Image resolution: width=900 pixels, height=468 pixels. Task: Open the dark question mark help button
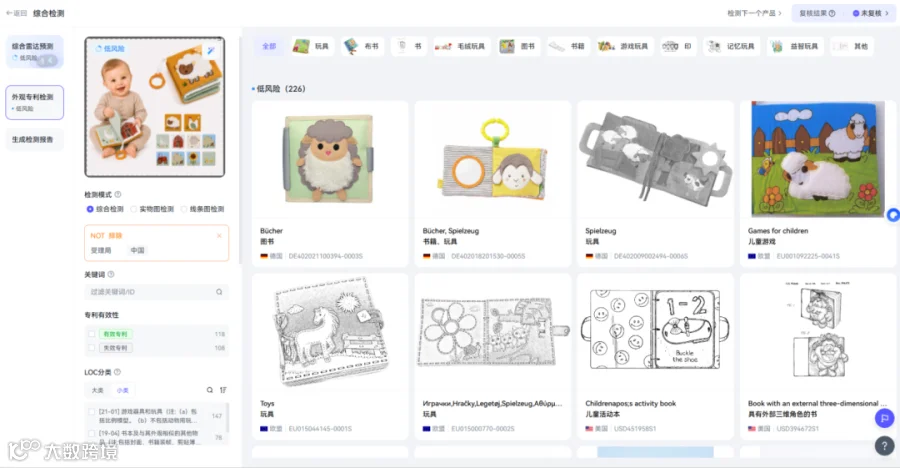(x=885, y=446)
